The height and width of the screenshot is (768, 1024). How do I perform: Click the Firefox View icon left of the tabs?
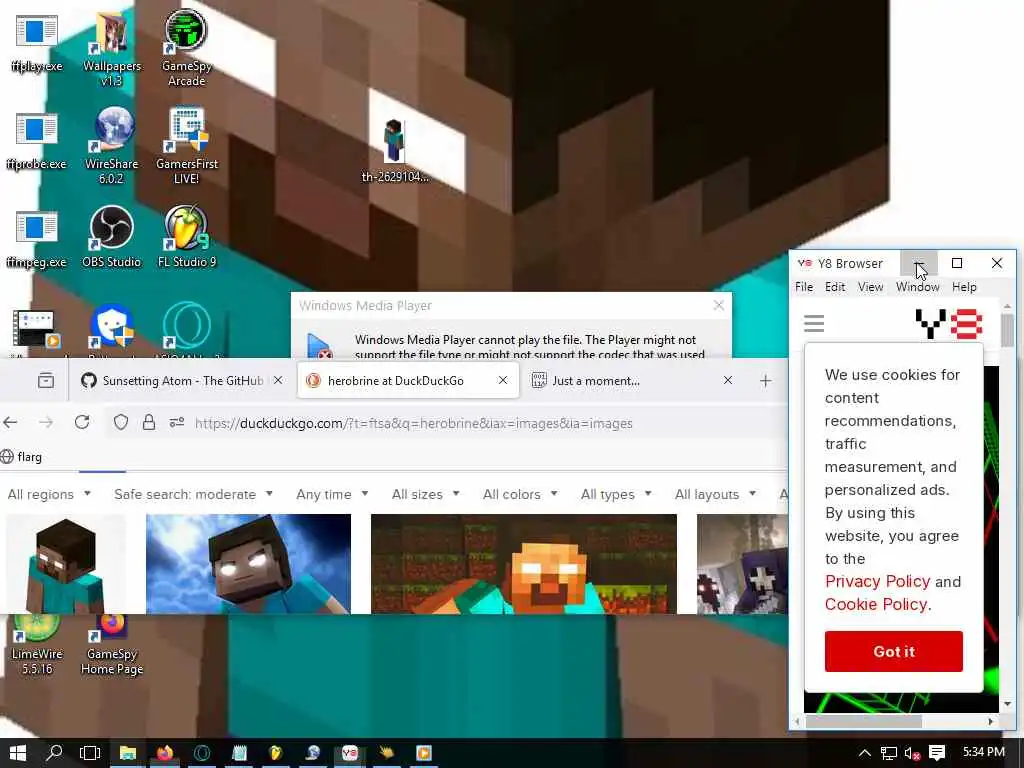coord(46,380)
